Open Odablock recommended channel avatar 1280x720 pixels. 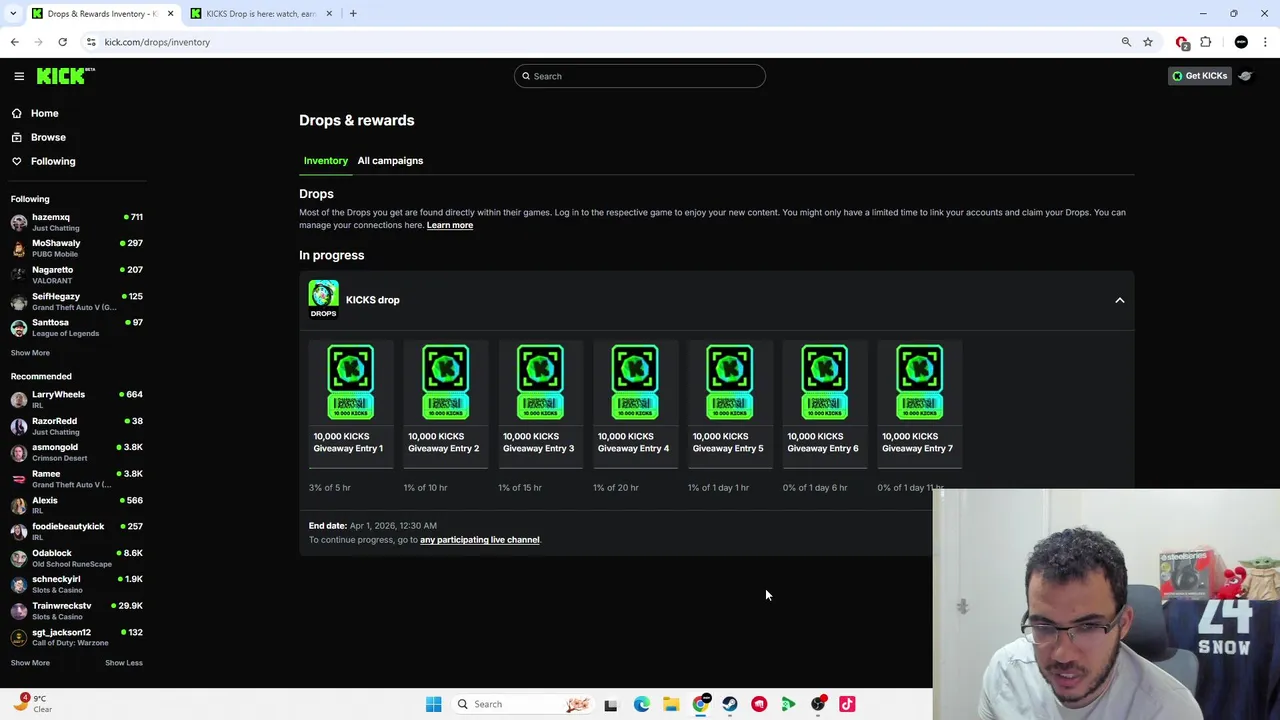coord(19,558)
